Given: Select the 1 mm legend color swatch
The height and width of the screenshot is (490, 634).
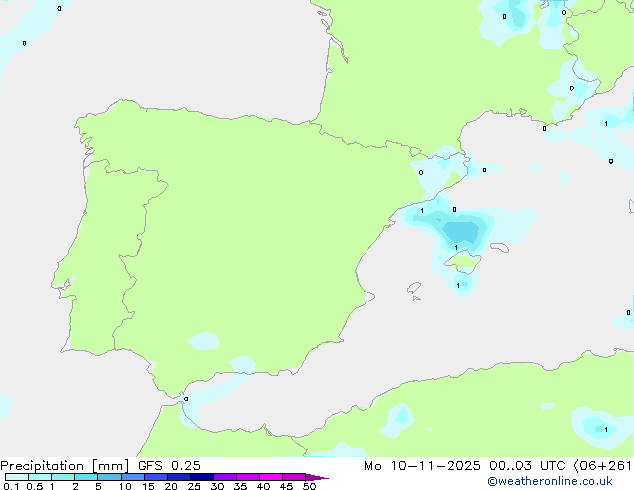Looking at the screenshot, I should 63,477.
